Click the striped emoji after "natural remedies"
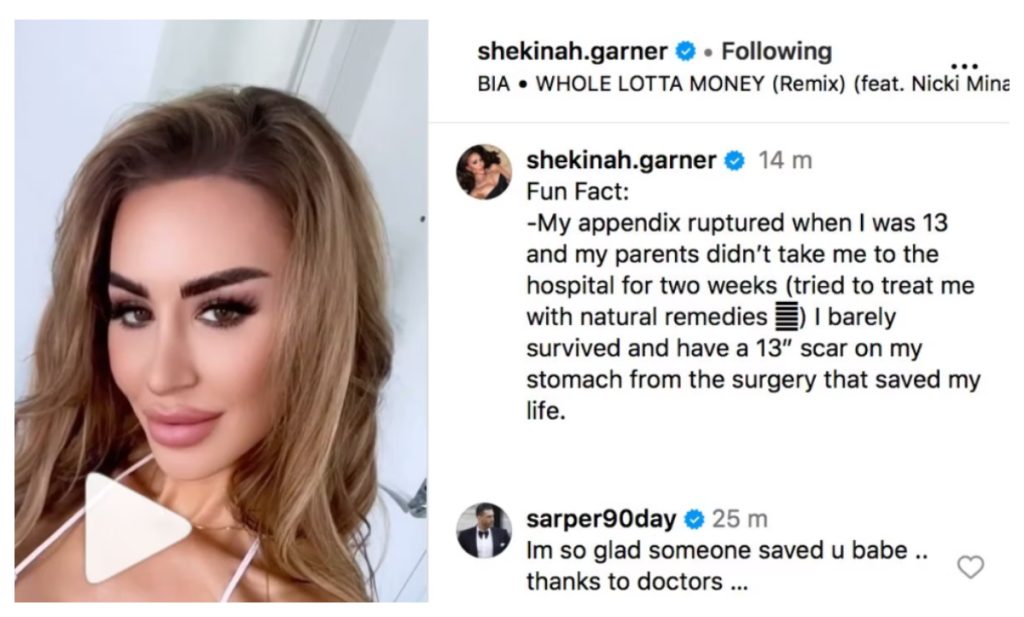1024x617 pixels. click(786, 317)
